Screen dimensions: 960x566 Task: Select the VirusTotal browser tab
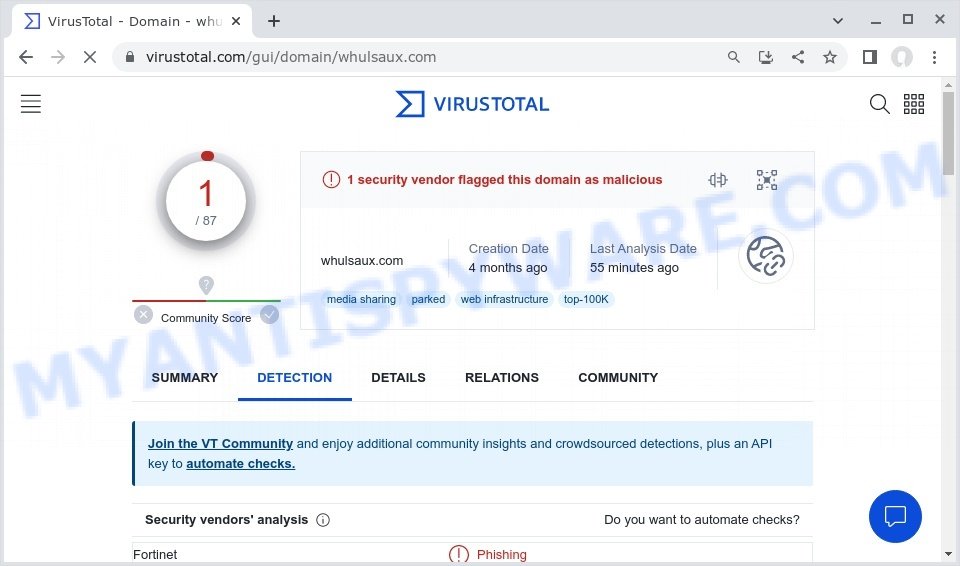(132, 21)
